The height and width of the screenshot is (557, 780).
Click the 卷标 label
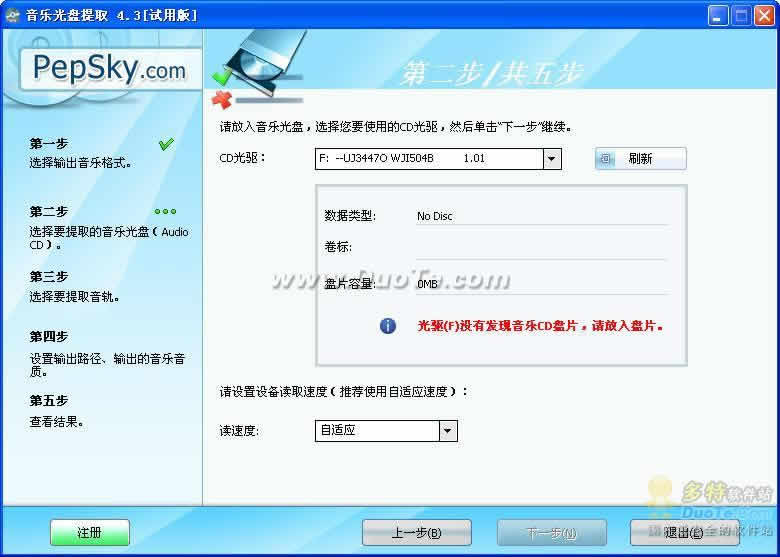[x=338, y=247]
